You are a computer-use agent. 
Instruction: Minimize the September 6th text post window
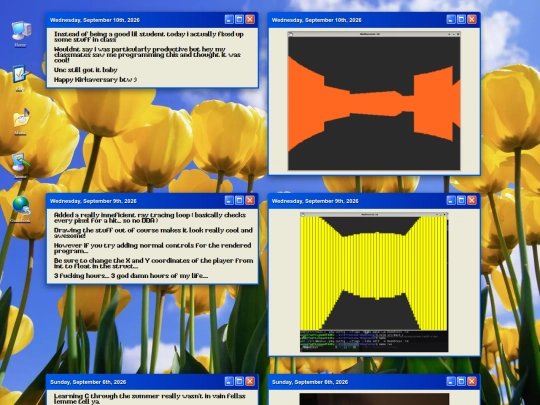point(229,381)
